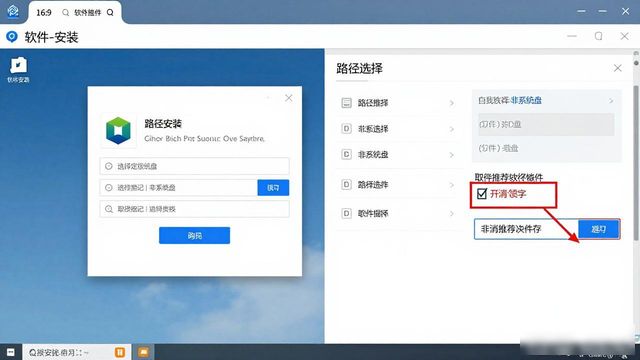Open the 非系选择 list item
Image resolution: width=640 pixels, height=360 pixels.
(x=398, y=129)
